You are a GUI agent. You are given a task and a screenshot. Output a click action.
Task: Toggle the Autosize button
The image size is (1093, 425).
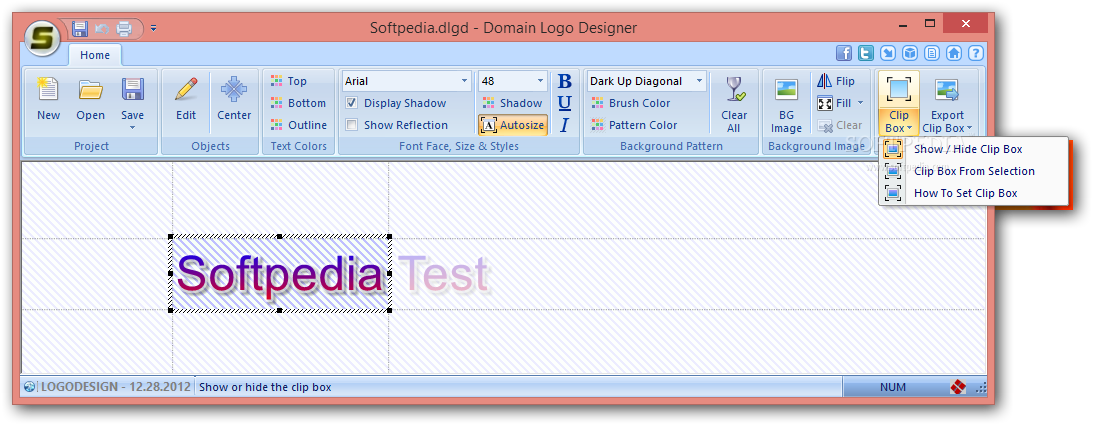[x=512, y=125]
